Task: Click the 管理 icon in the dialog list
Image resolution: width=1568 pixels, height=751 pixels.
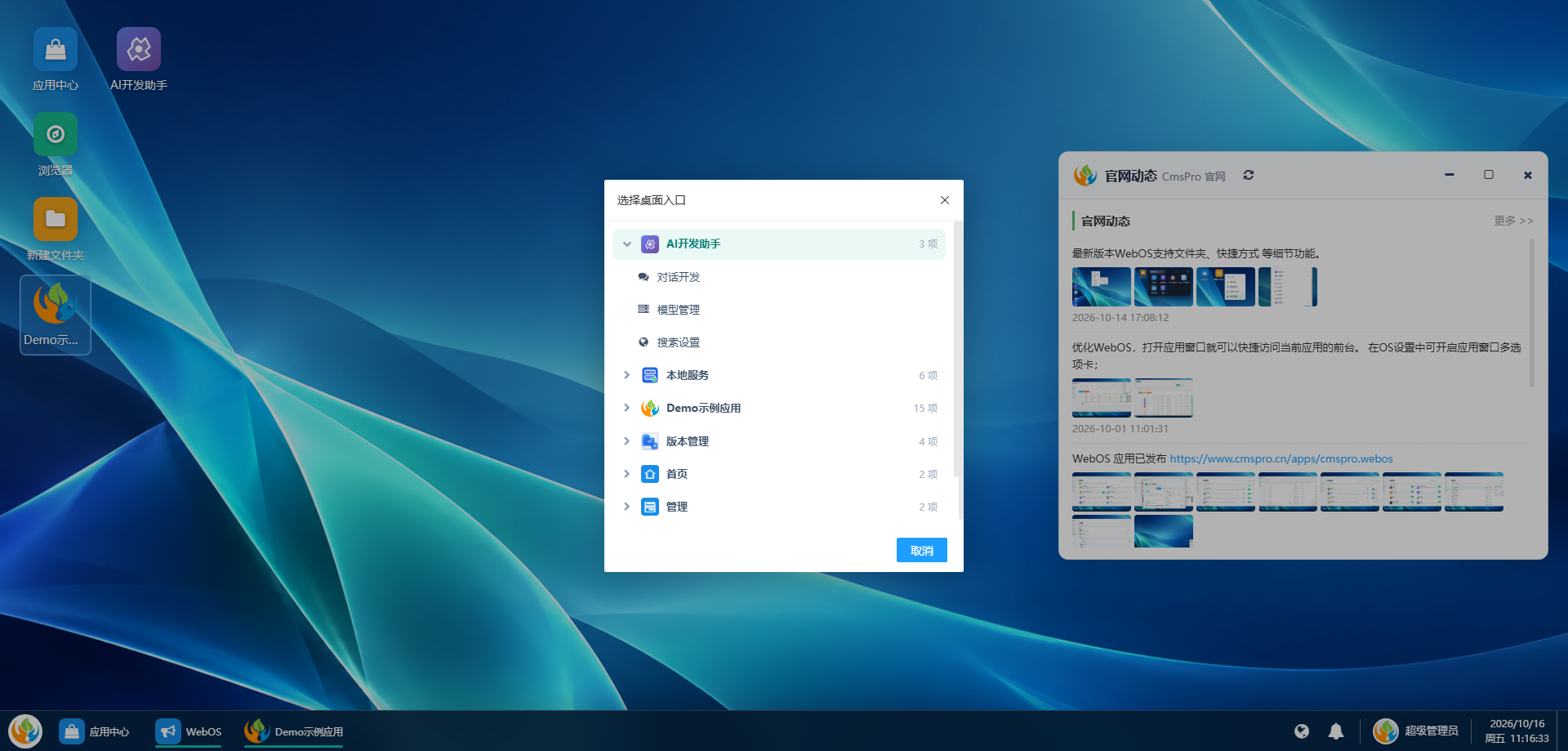Action: (650, 507)
